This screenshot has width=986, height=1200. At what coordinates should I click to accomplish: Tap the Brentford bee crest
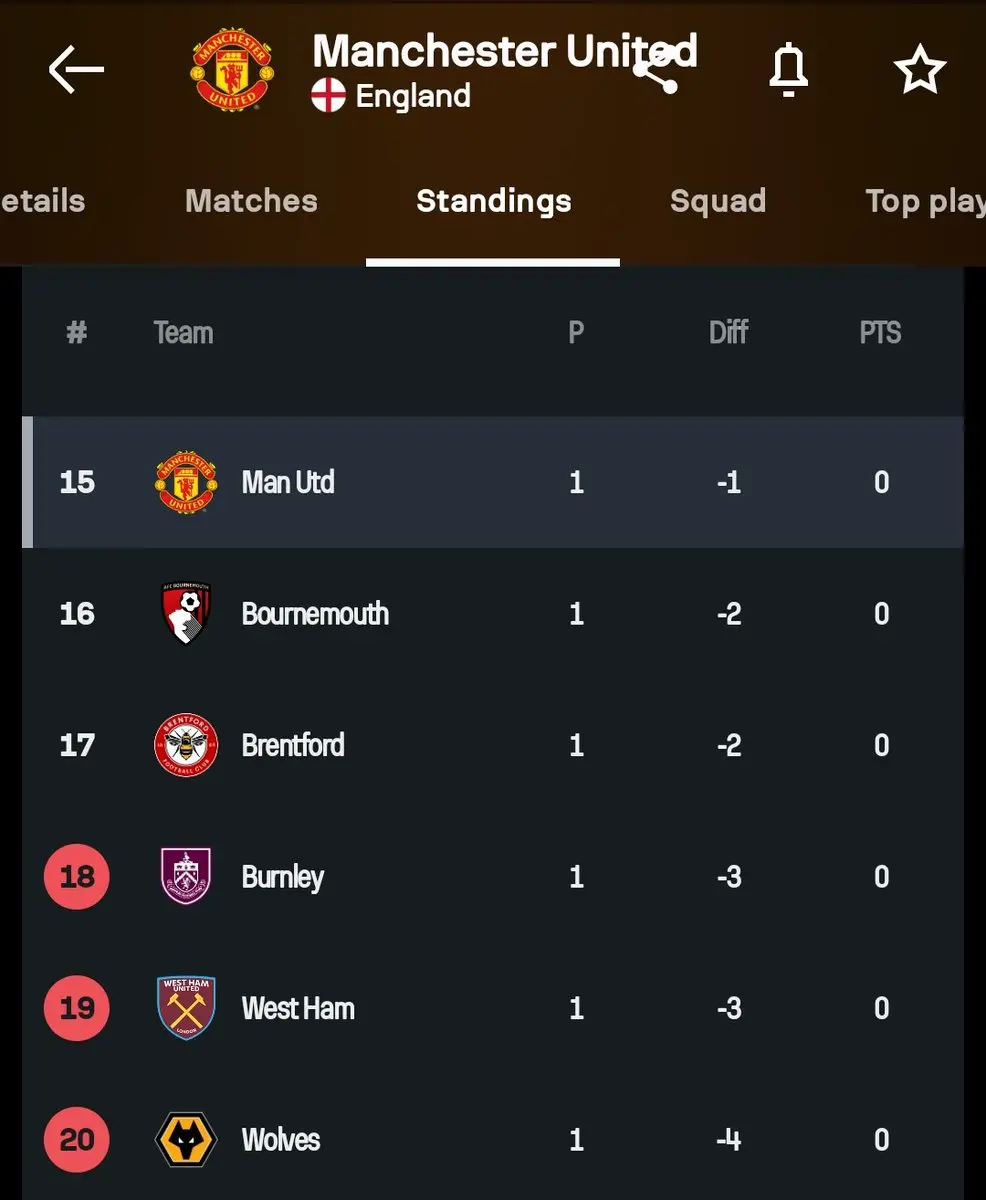pyautogui.click(x=186, y=745)
